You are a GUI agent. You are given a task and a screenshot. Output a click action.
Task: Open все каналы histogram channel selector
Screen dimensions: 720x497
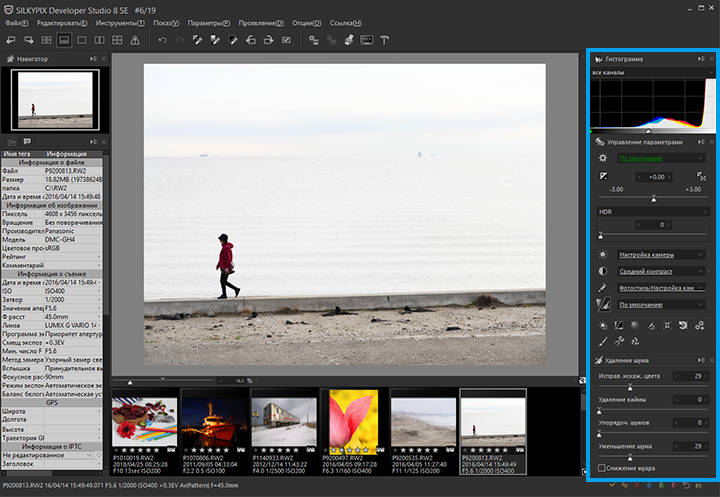coord(652,73)
